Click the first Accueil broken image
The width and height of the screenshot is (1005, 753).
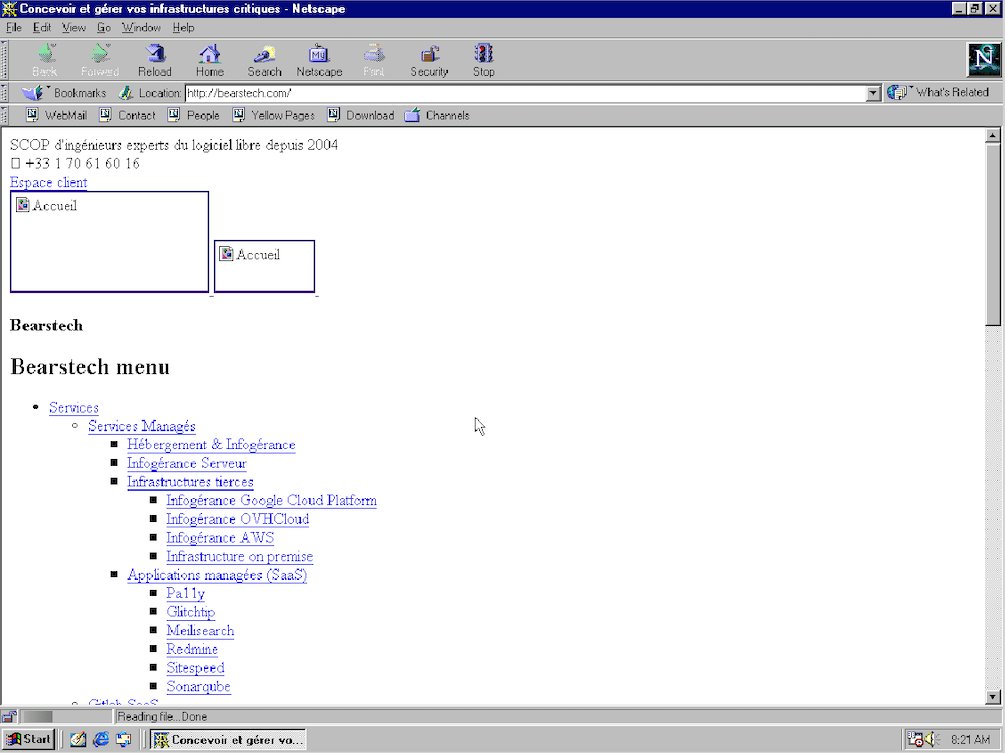click(110, 242)
